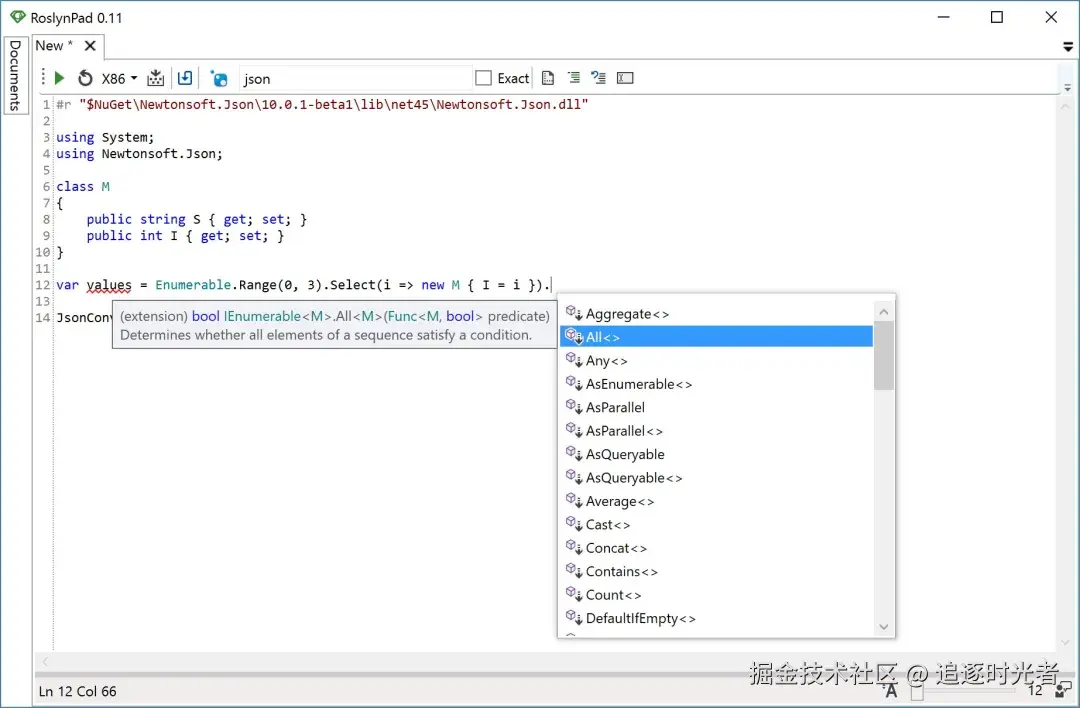Screen dimensions: 1080x708
Task: Open the toolbar overflow arrow
Action: click(1067, 88)
